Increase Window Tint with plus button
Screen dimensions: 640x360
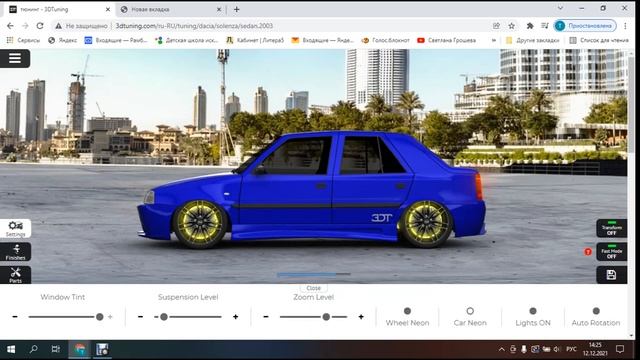(x=110, y=317)
